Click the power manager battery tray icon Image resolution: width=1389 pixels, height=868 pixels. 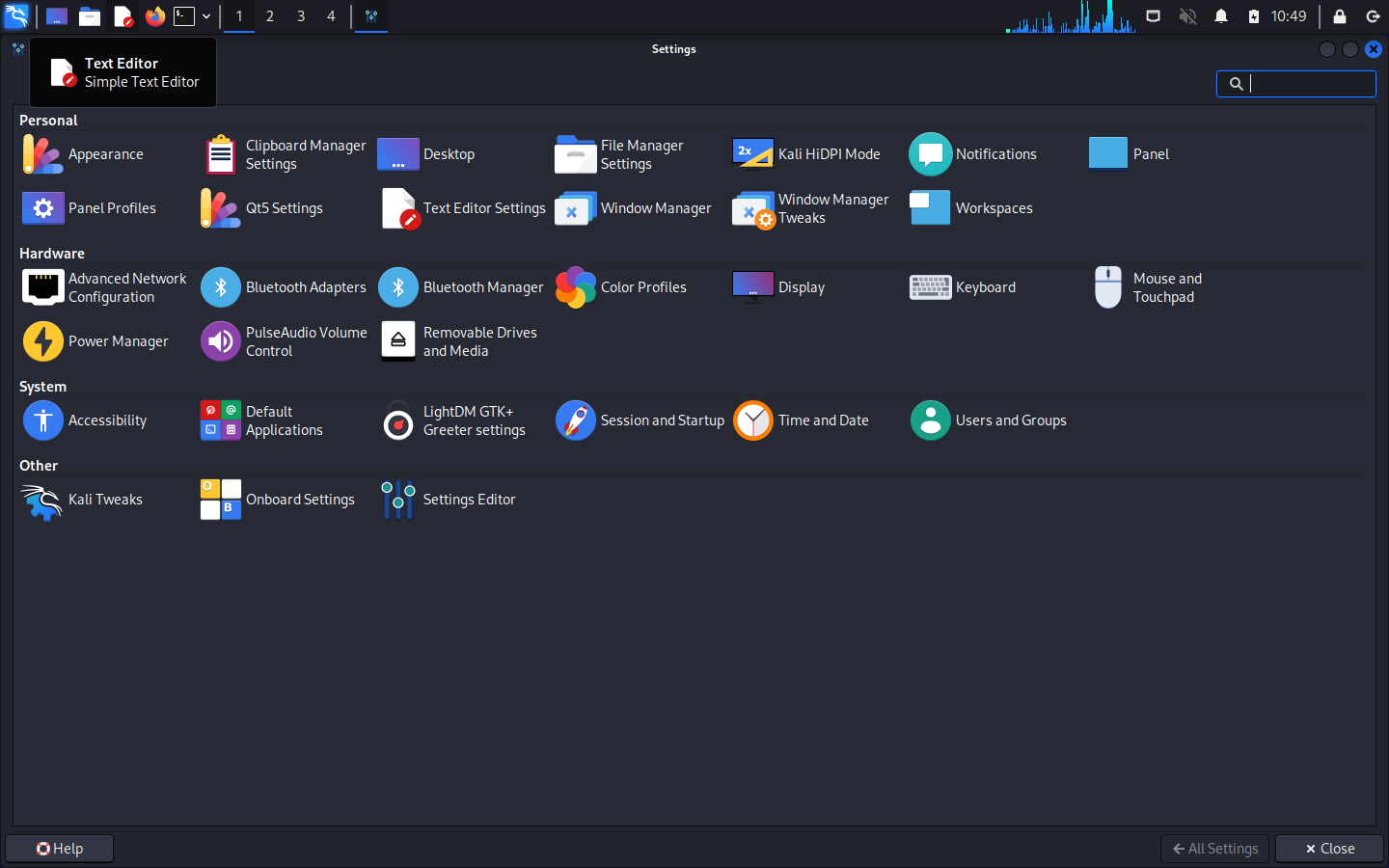pyautogui.click(x=1254, y=16)
